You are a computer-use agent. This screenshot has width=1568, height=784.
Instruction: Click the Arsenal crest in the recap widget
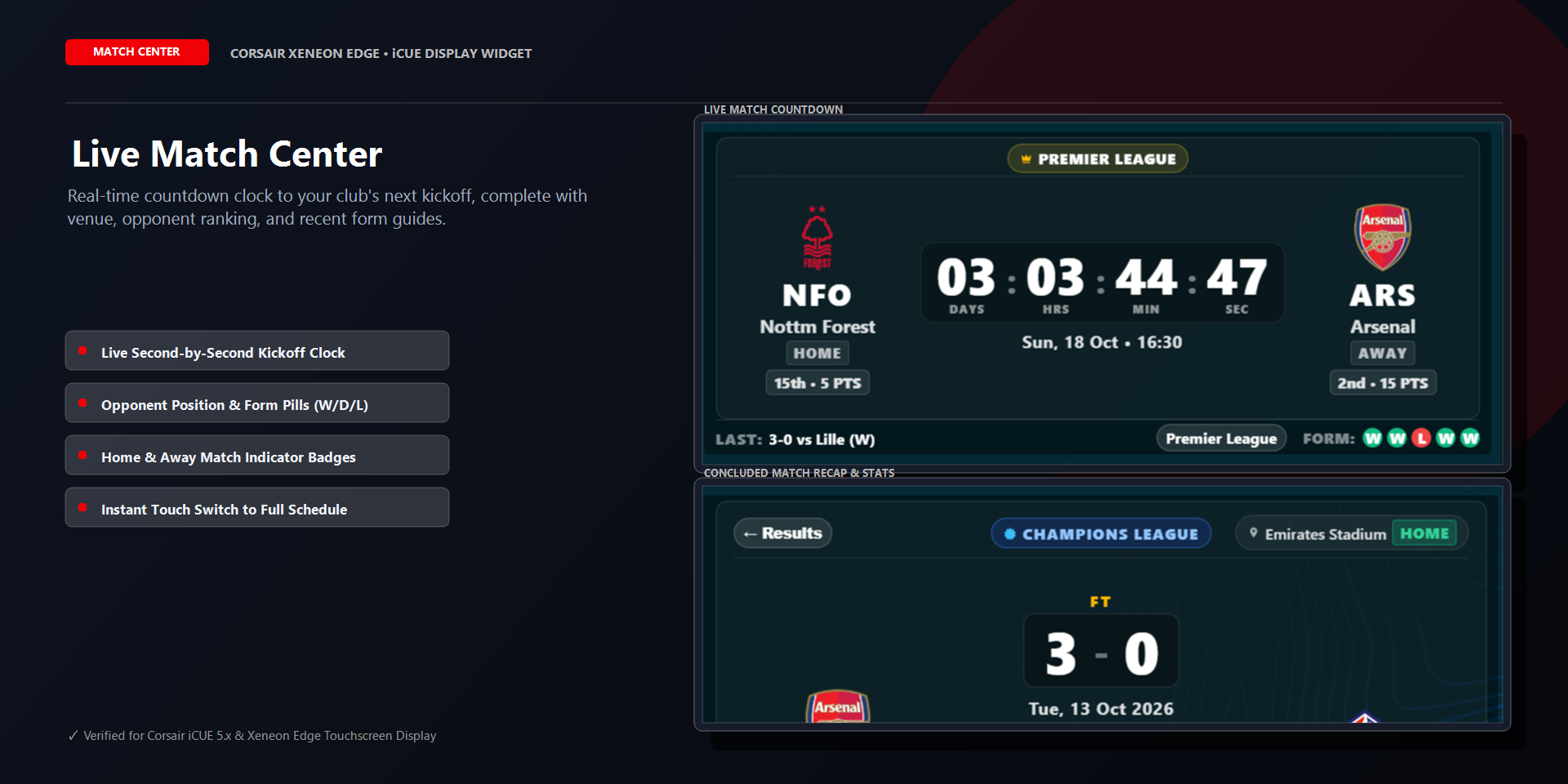coord(838,707)
